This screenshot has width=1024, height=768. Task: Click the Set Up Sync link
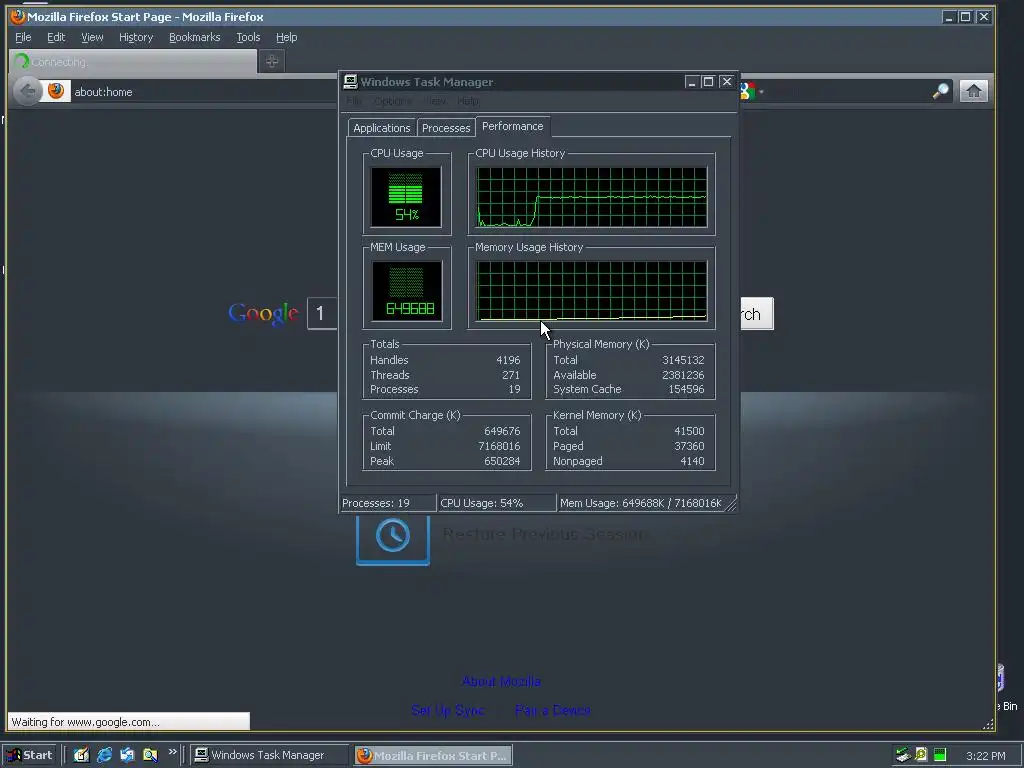447,710
